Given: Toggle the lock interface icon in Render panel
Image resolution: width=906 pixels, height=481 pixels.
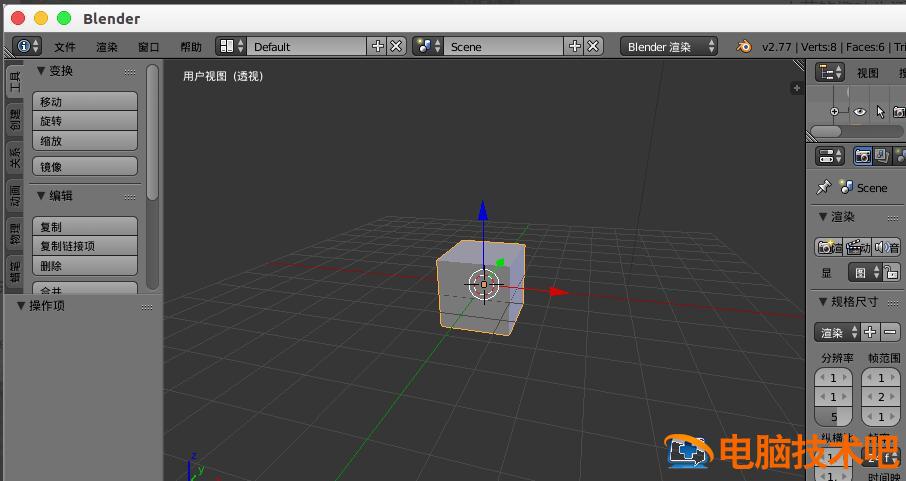Looking at the screenshot, I should tap(890, 272).
